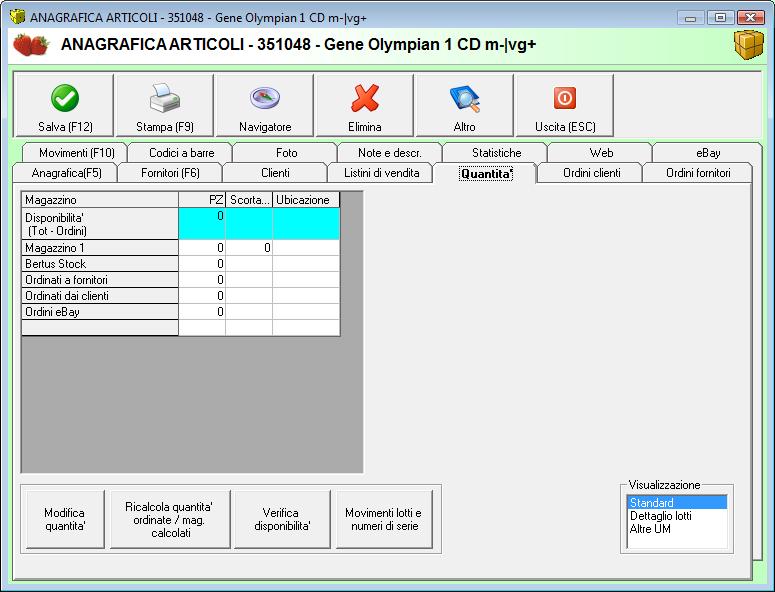Click the PZ cell of Bertus Stock
The height and width of the screenshot is (592, 775).
coord(202,263)
